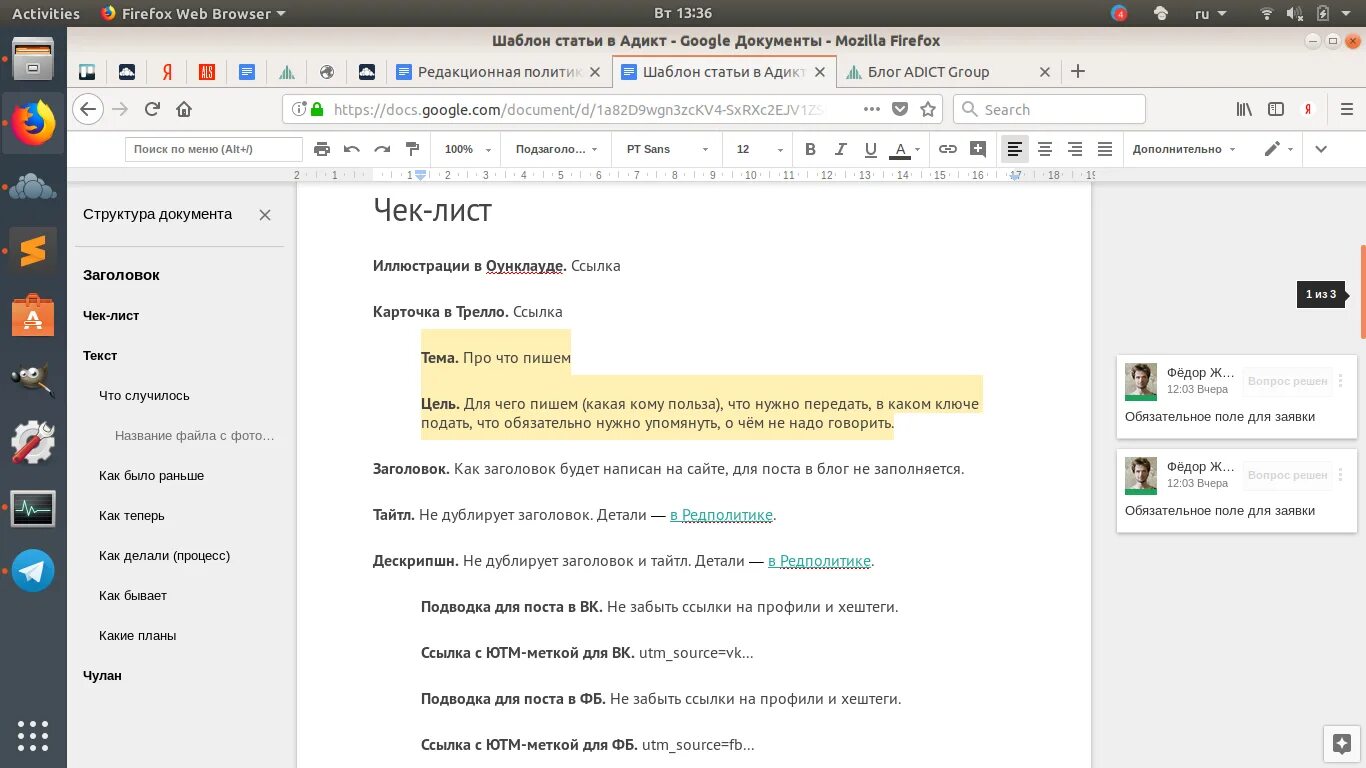1366x768 pixels.
Task: Open options menu of second comment
Action: tap(1340, 475)
